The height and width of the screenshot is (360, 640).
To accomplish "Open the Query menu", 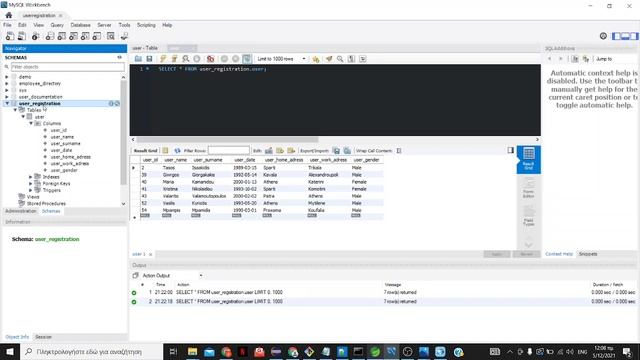I will pos(57,25).
